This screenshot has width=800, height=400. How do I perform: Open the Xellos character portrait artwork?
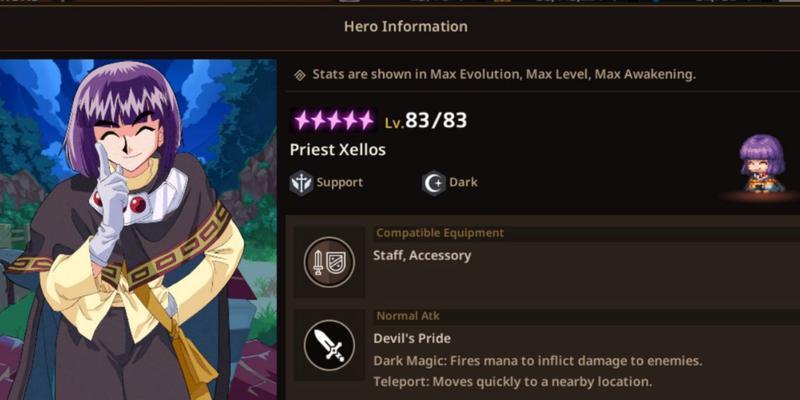point(138,230)
